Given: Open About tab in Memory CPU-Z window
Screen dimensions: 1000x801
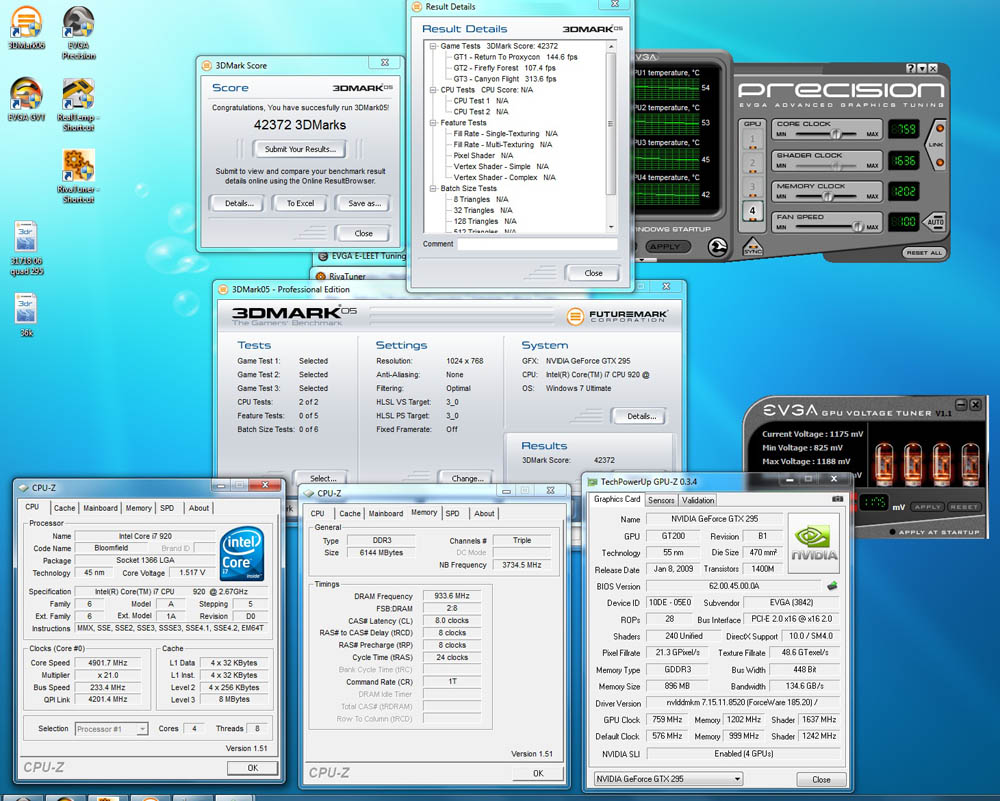Looking at the screenshot, I should click(484, 513).
